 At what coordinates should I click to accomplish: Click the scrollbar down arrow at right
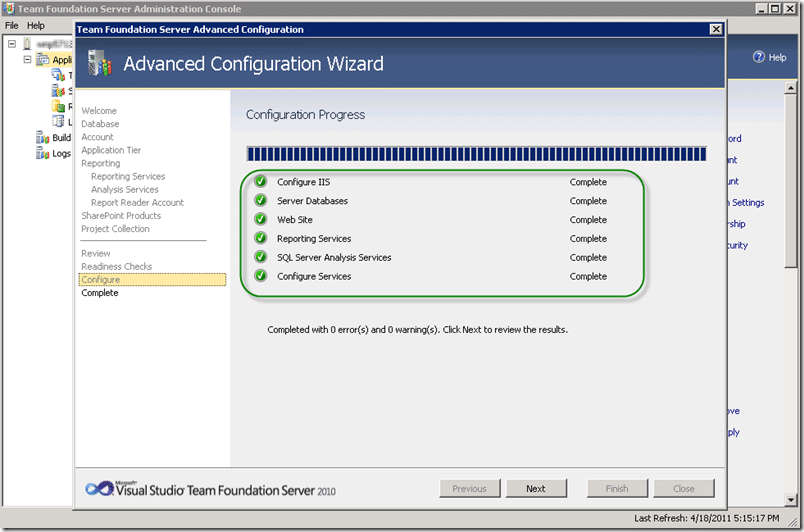[791, 499]
